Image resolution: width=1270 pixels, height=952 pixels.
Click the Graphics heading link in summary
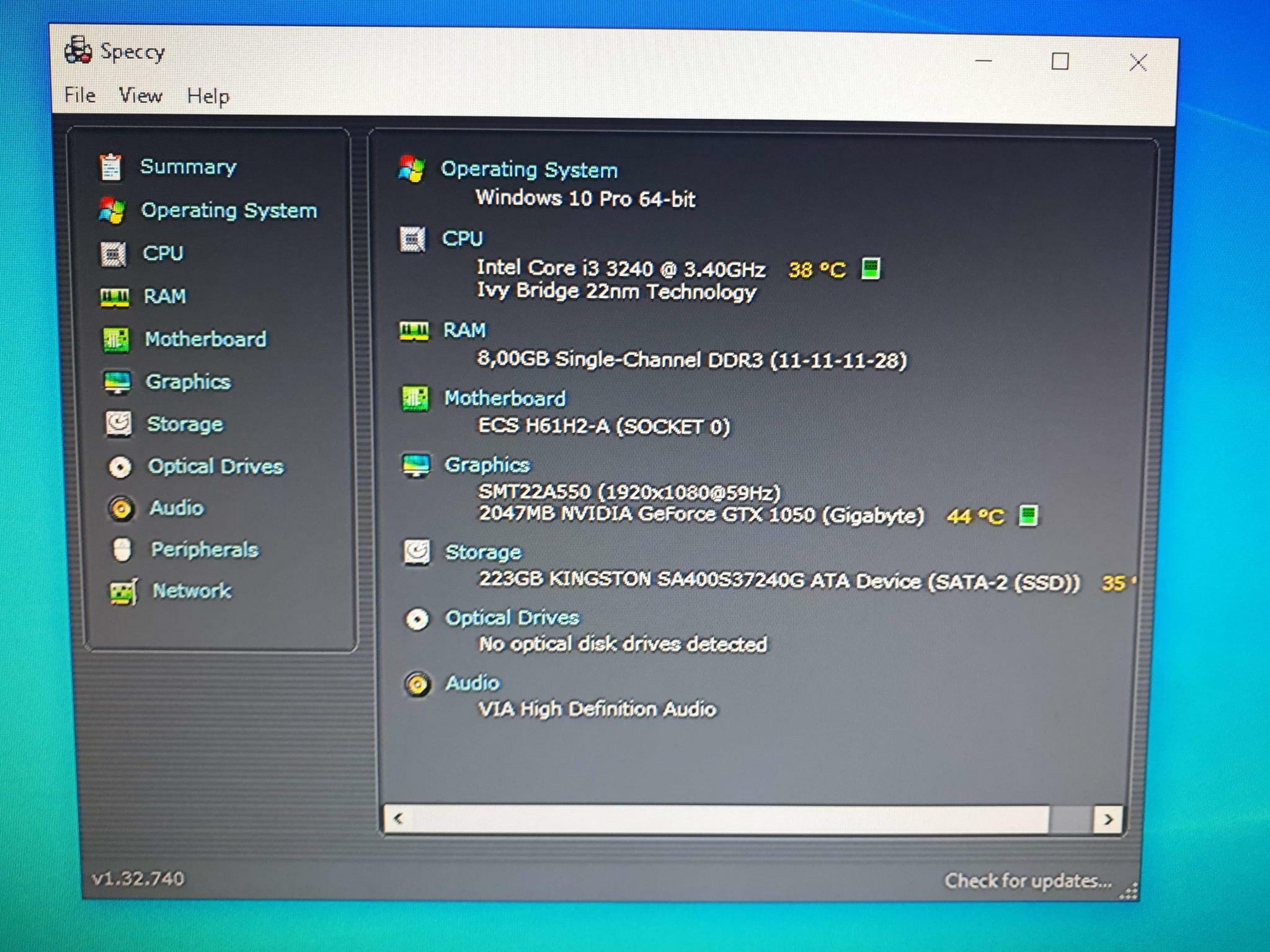487,465
